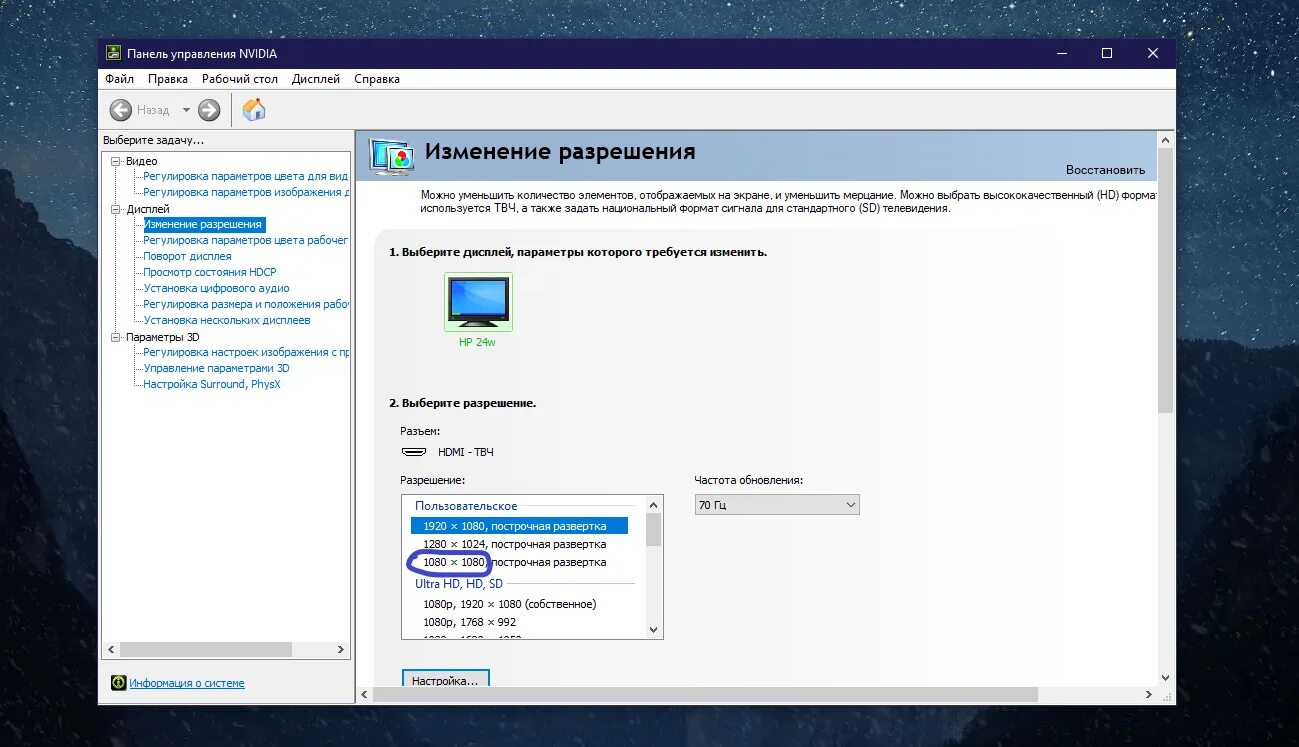This screenshot has width=1299, height=747.
Task: Click the resolution list scroll-down arrow
Action: (654, 630)
